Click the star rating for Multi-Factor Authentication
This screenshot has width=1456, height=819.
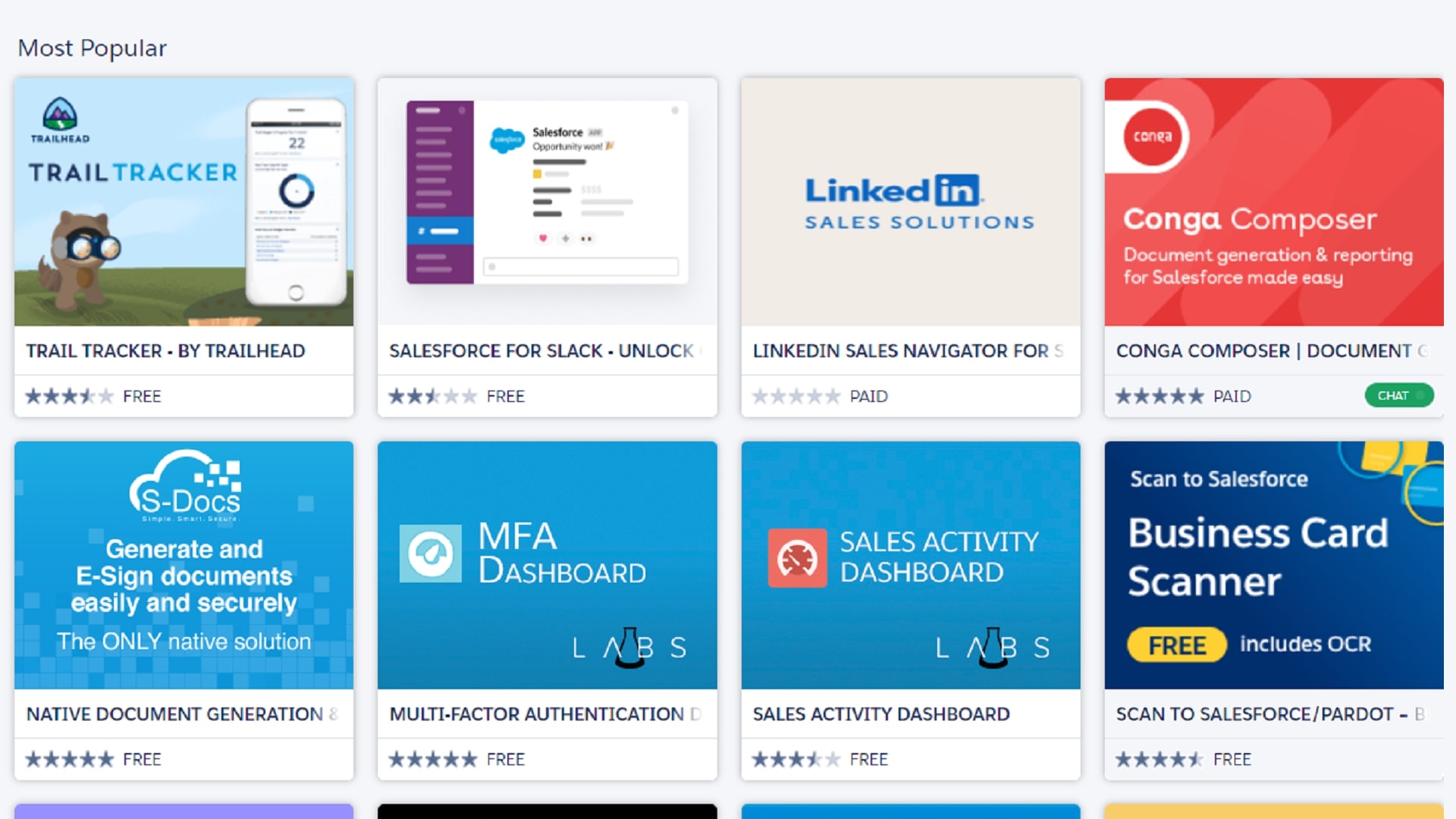[432, 759]
